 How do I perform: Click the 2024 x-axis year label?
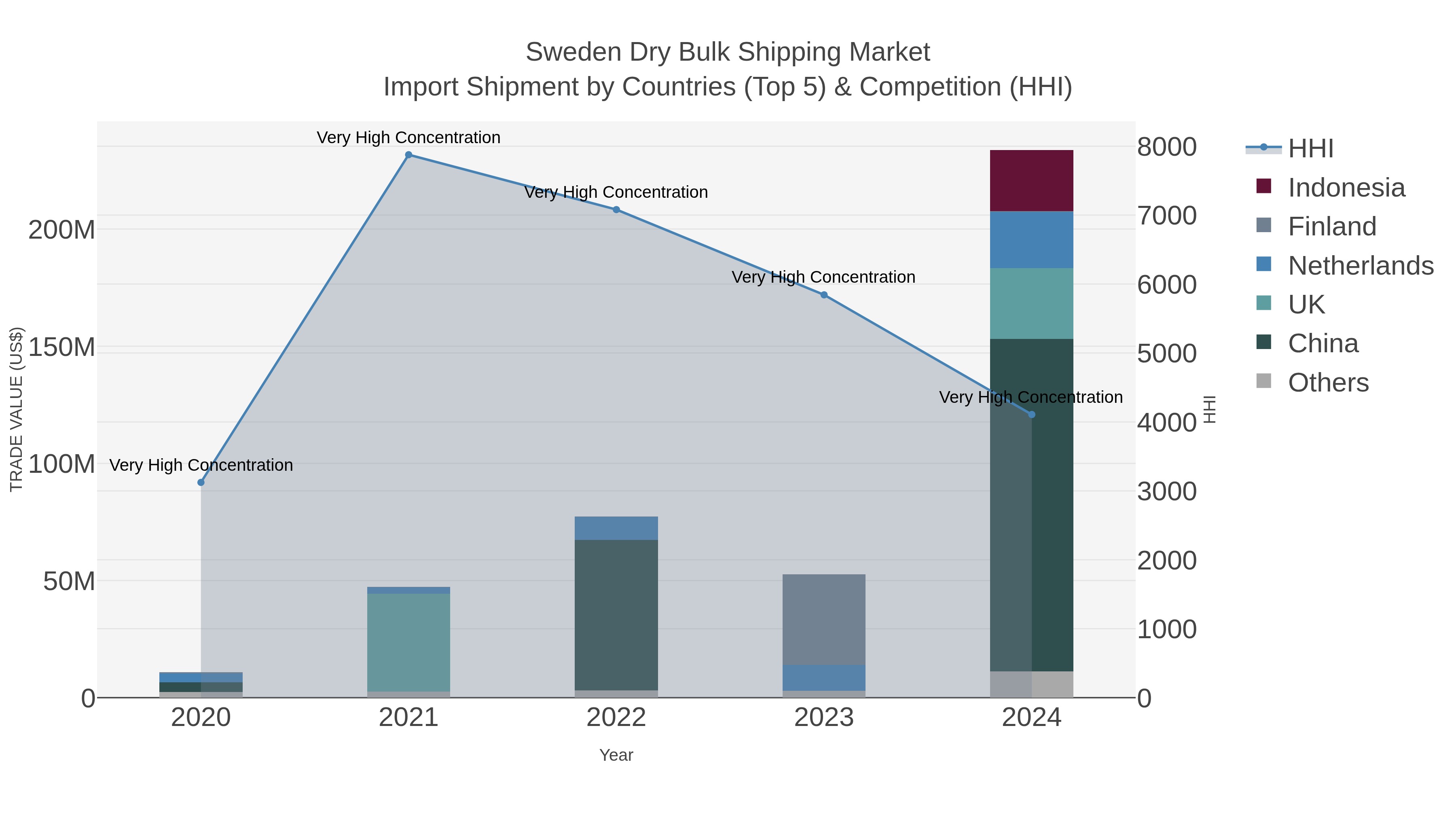pos(1031,718)
